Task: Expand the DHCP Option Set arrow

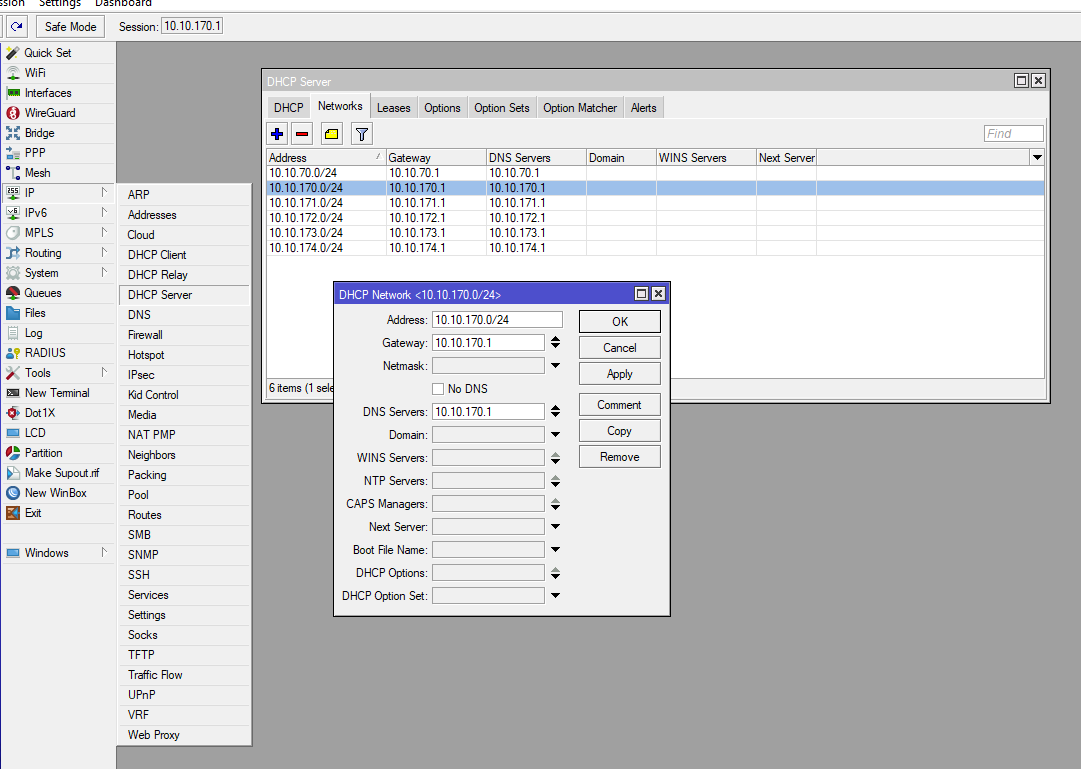Action: click(x=555, y=596)
